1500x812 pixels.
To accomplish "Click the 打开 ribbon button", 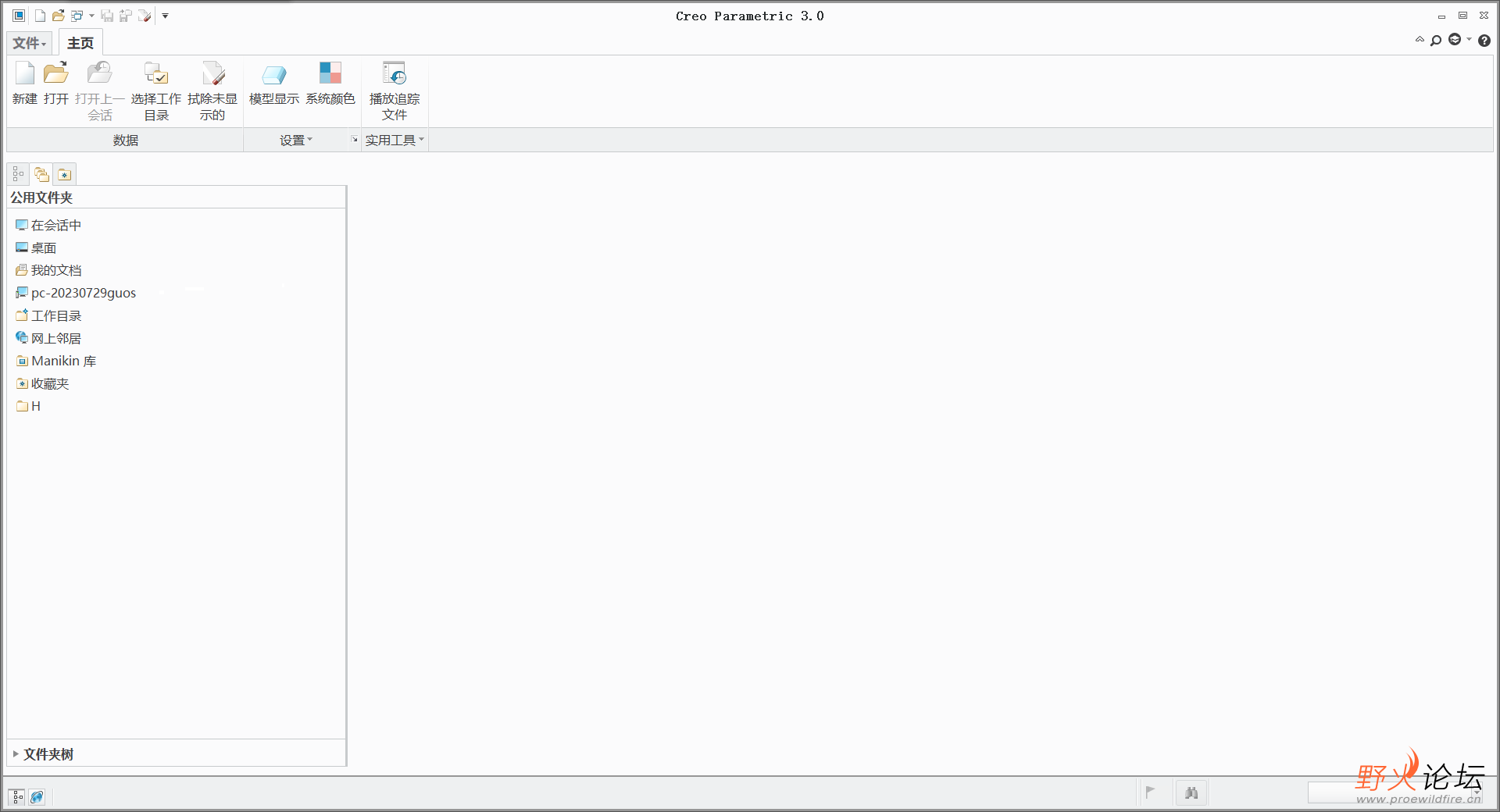I will point(56,82).
